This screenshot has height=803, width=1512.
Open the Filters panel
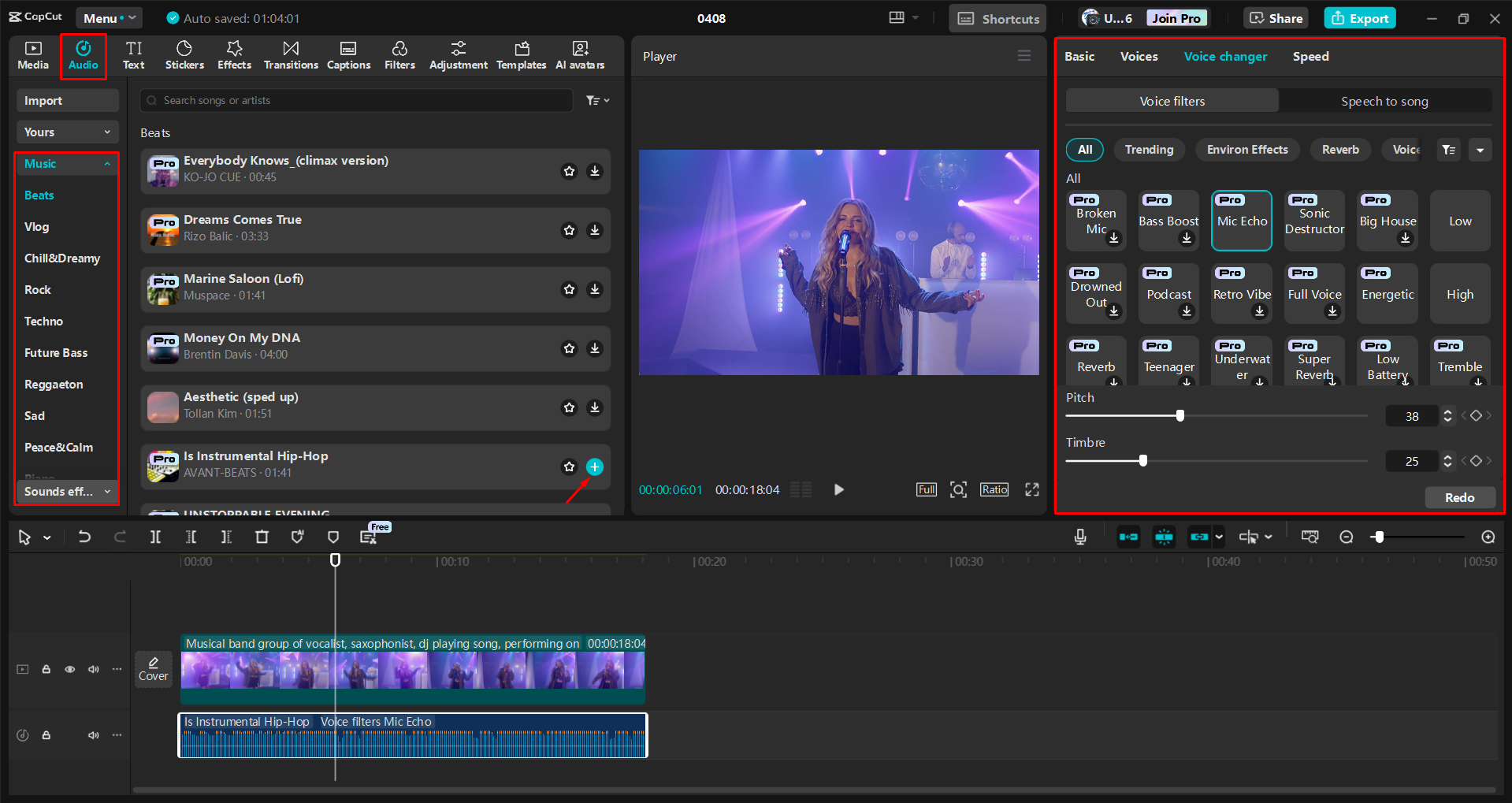399,55
